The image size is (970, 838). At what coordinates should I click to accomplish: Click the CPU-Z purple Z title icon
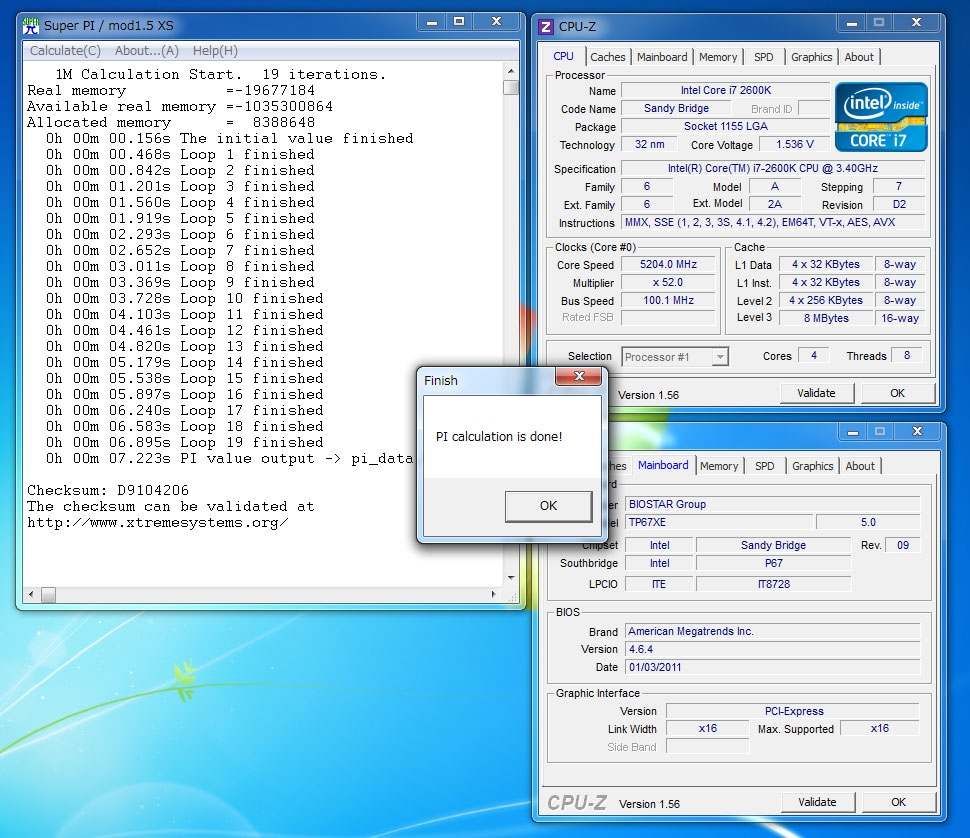click(547, 26)
